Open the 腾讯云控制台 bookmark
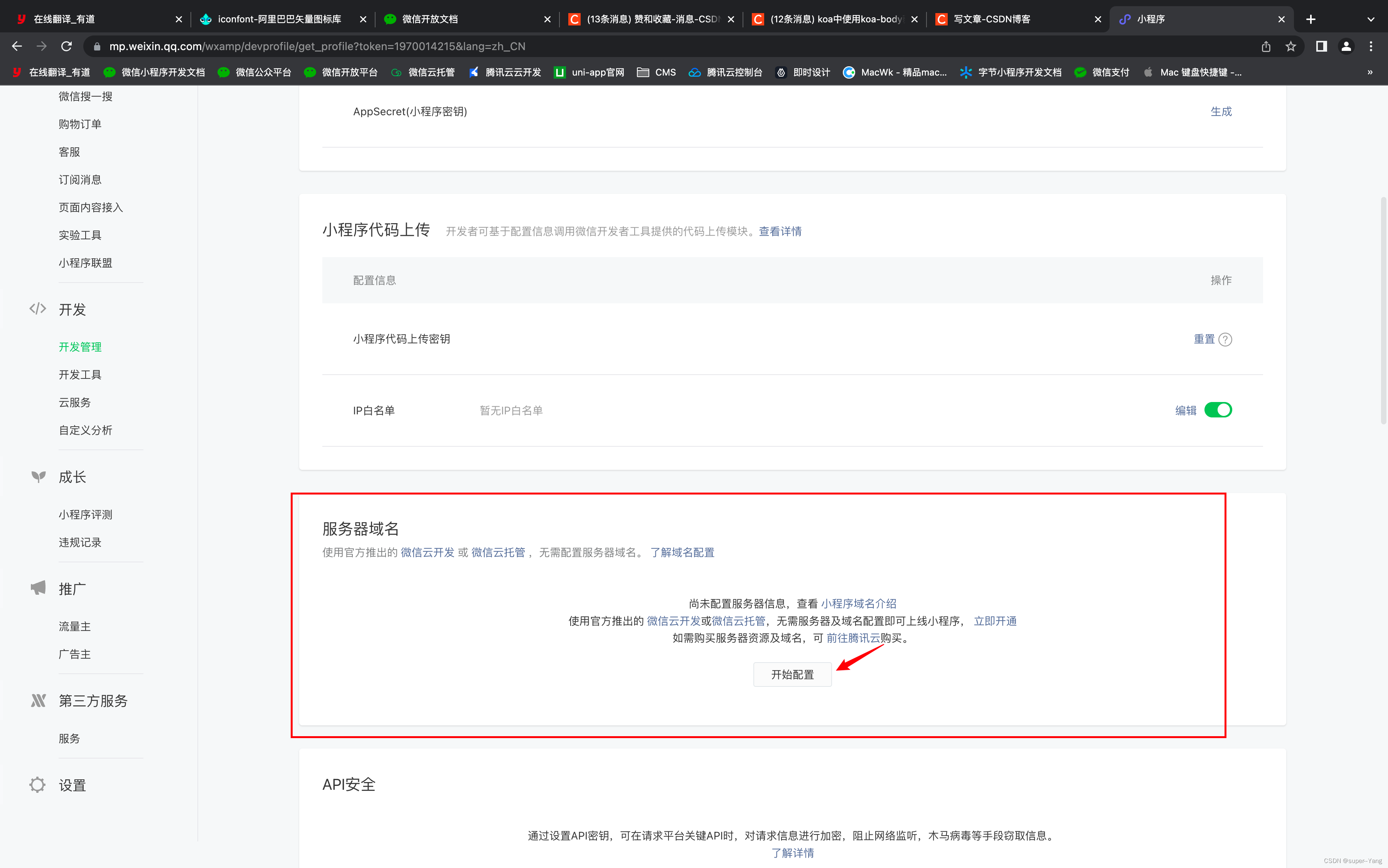1388x868 pixels. [x=725, y=72]
